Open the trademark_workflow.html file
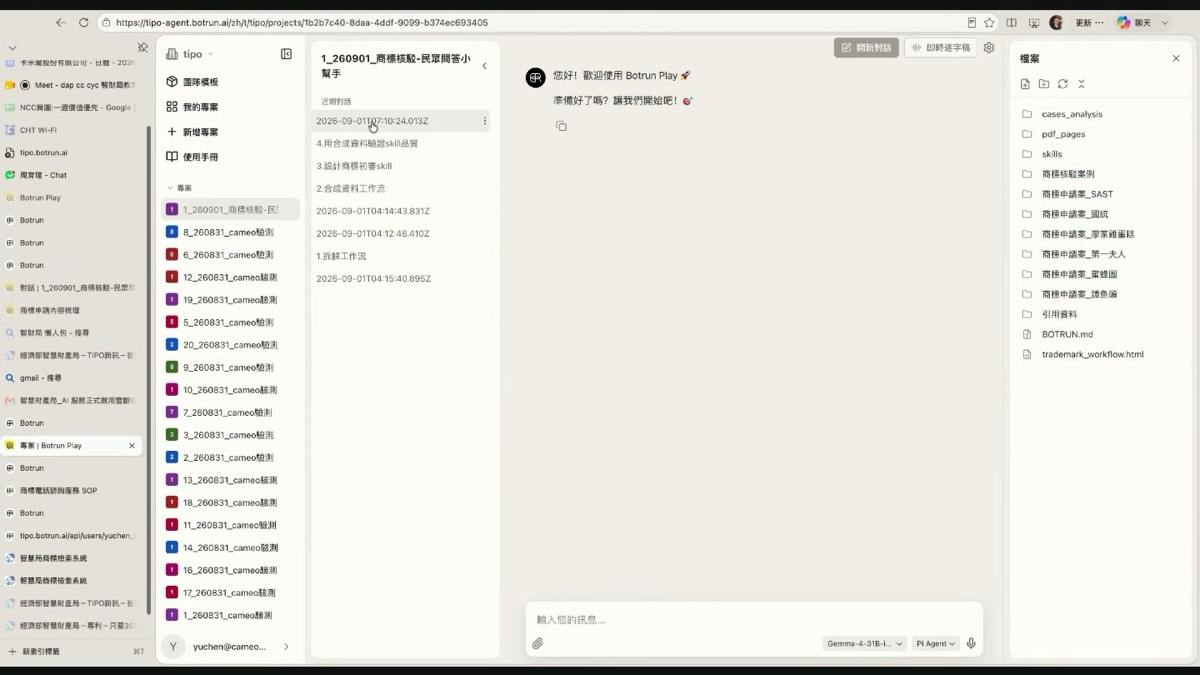1200x675 pixels. click(1091, 354)
